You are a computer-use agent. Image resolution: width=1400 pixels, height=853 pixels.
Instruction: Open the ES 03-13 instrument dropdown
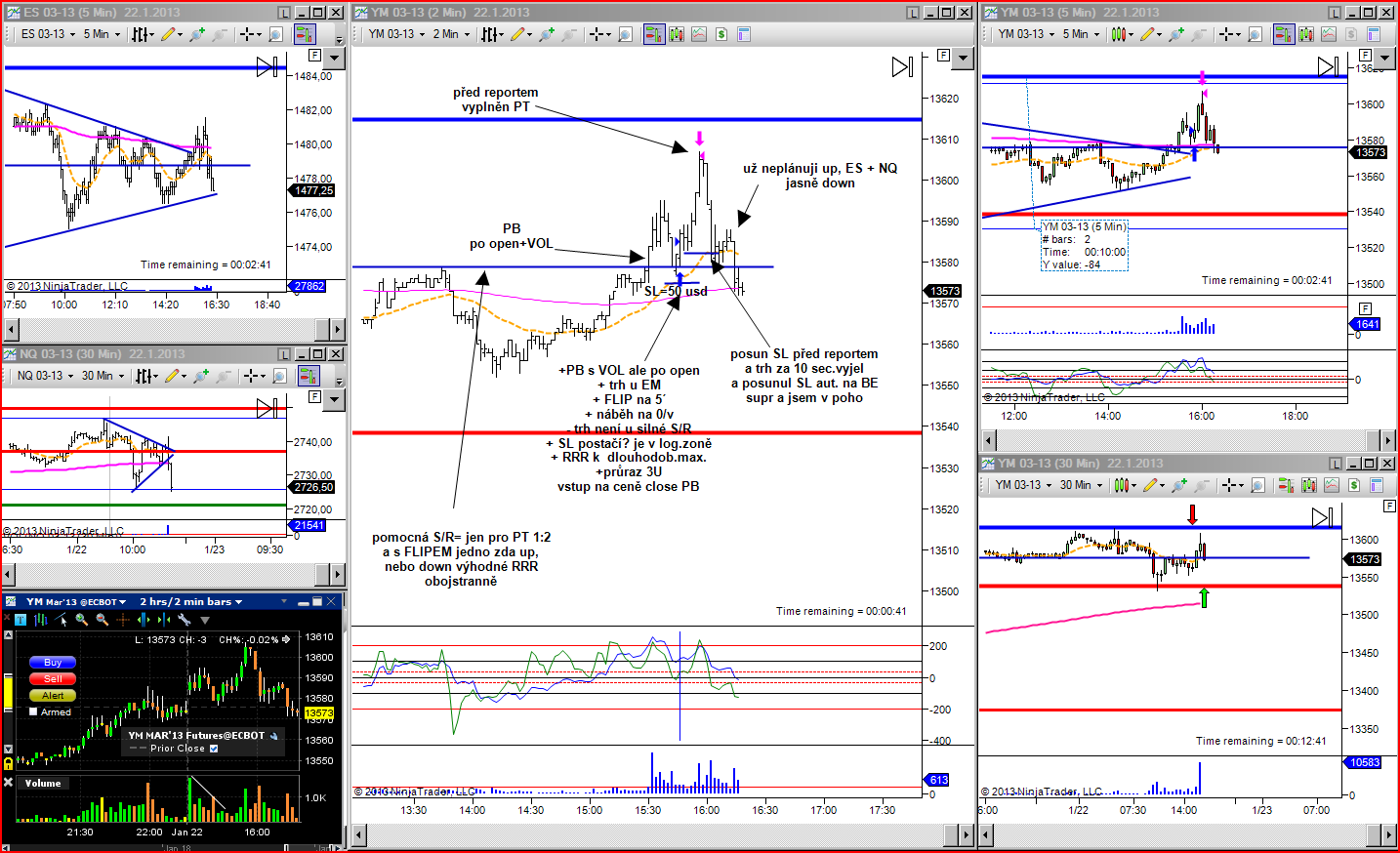pyautogui.click(x=48, y=34)
